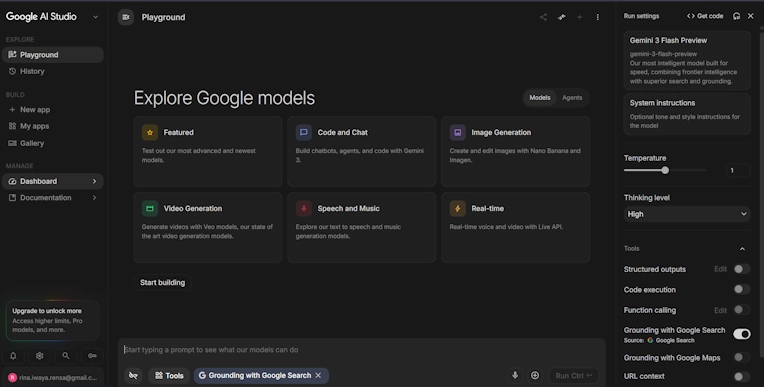Toggle Function calling switch

click(x=742, y=310)
